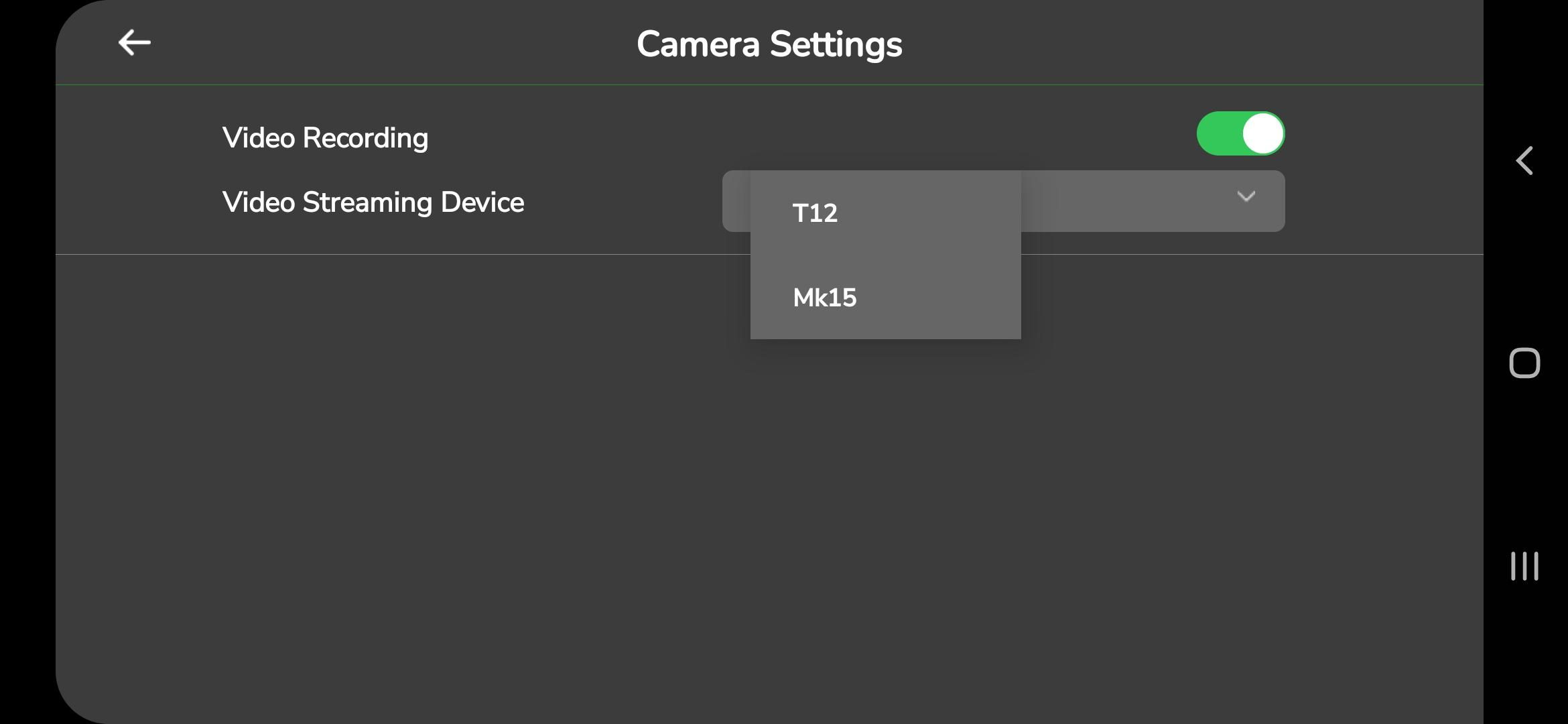The image size is (1568, 724).
Task: Tap the left edge of streaming device field
Action: (736, 201)
